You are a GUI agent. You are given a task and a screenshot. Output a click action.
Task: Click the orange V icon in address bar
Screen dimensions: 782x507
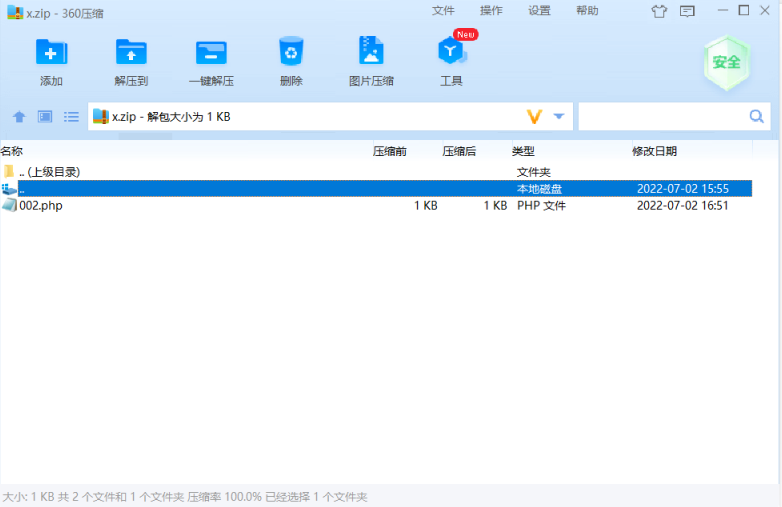pos(534,117)
